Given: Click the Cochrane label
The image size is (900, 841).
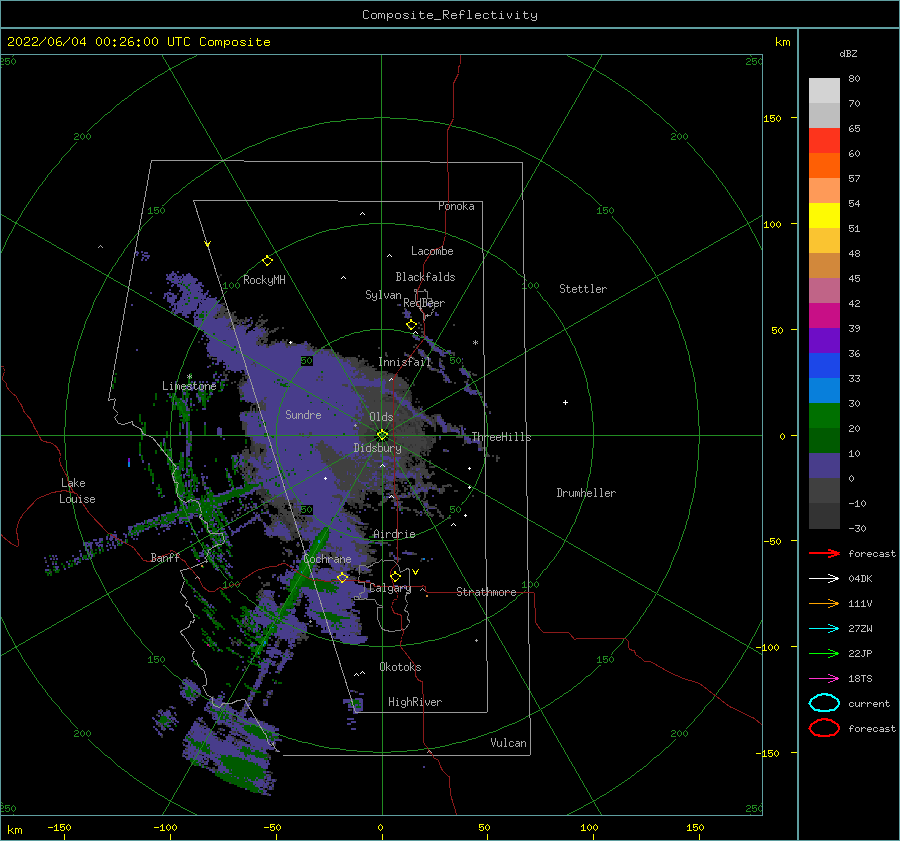Looking at the screenshot, I should (327, 559).
